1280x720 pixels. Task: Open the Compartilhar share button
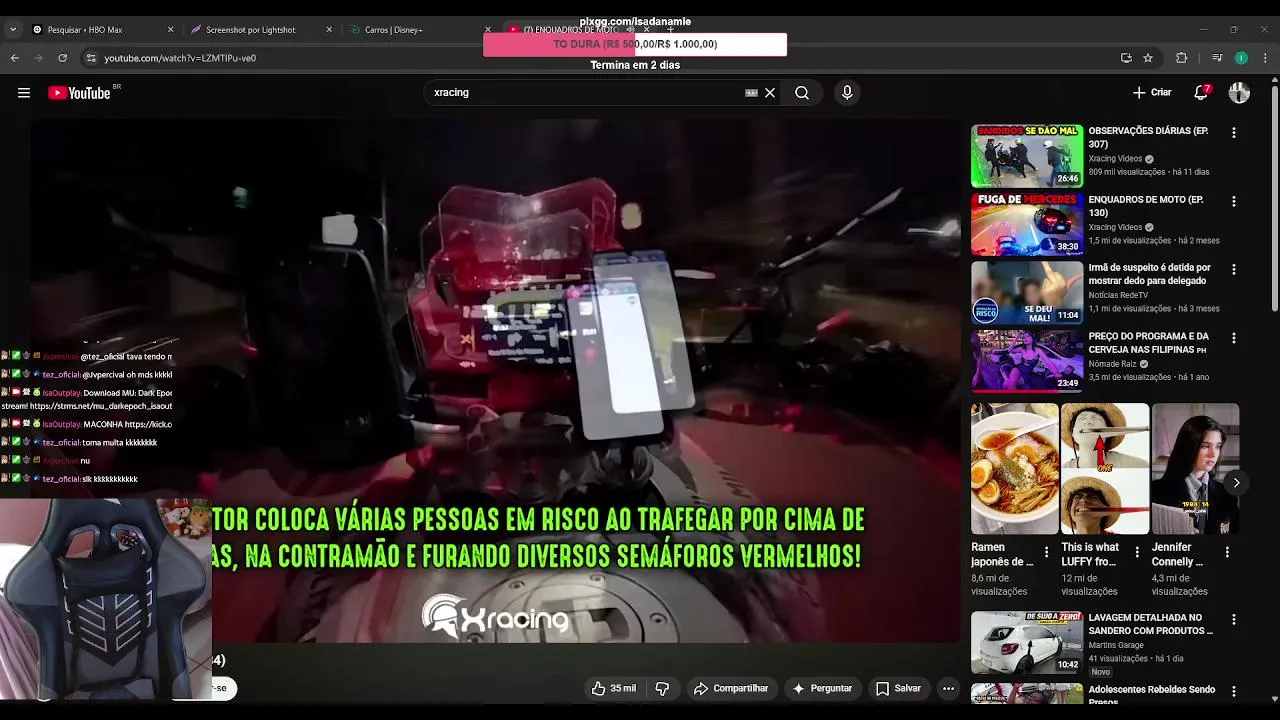[x=731, y=688]
